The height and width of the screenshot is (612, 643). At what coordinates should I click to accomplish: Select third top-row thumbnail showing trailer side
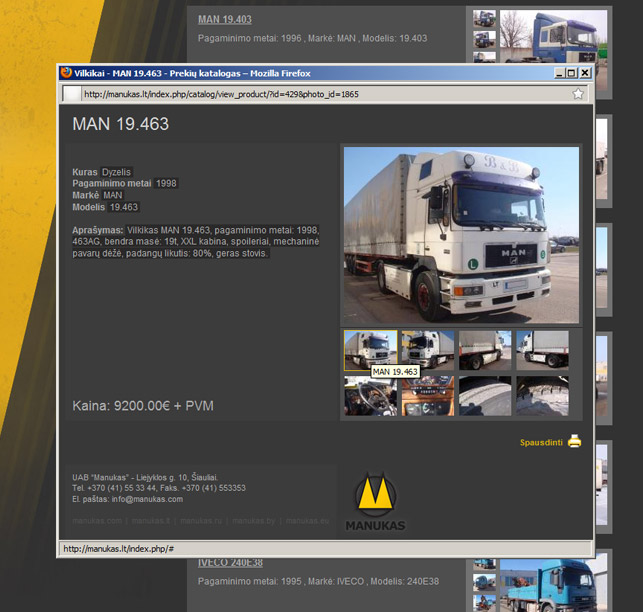coord(485,351)
